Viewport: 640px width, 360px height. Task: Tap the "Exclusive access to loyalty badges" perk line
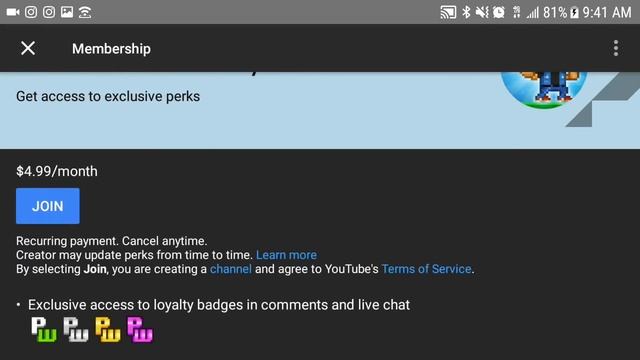[219, 305]
